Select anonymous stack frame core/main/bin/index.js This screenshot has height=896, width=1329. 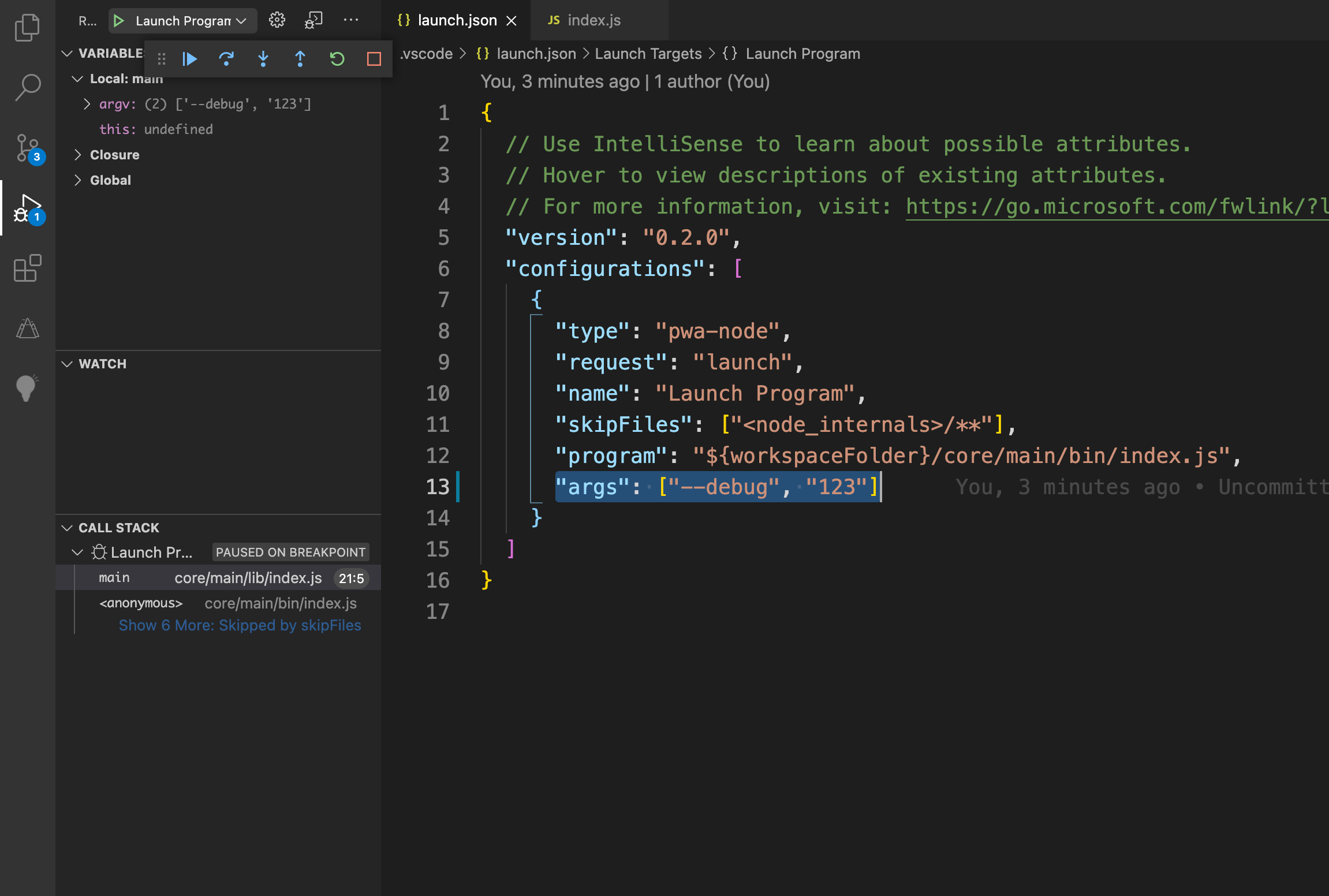point(218,603)
